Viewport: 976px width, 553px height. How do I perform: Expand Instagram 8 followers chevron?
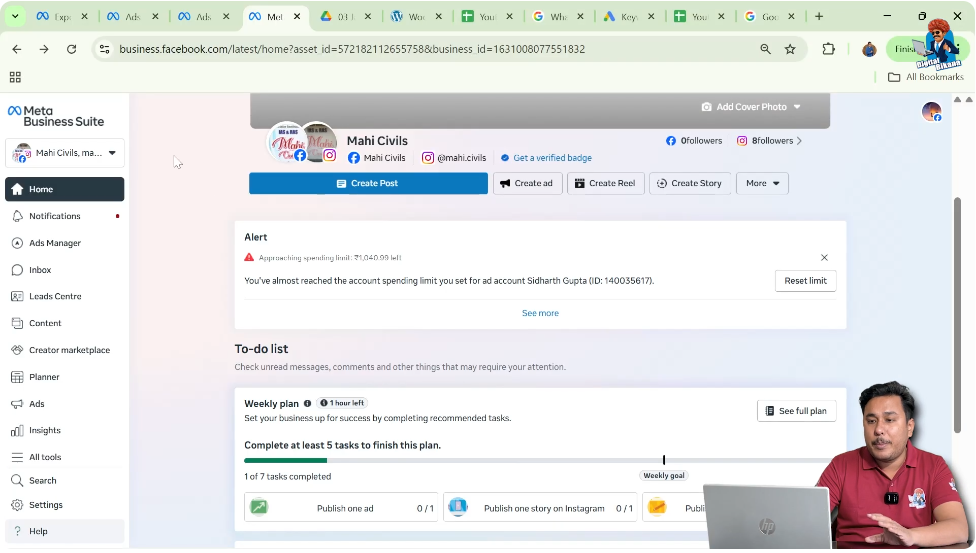tap(799, 141)
